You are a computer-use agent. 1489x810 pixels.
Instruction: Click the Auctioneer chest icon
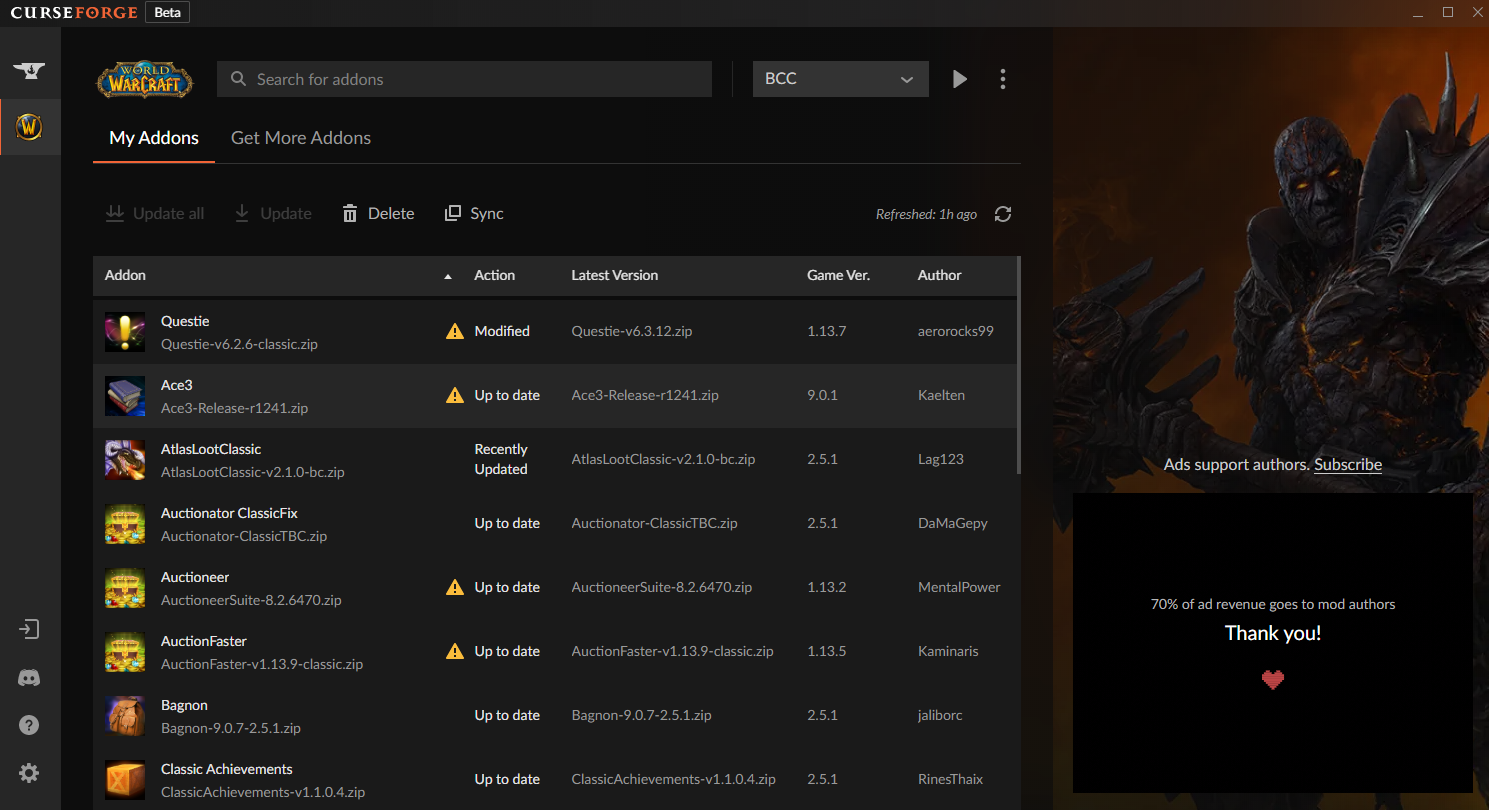pos(125,588)
